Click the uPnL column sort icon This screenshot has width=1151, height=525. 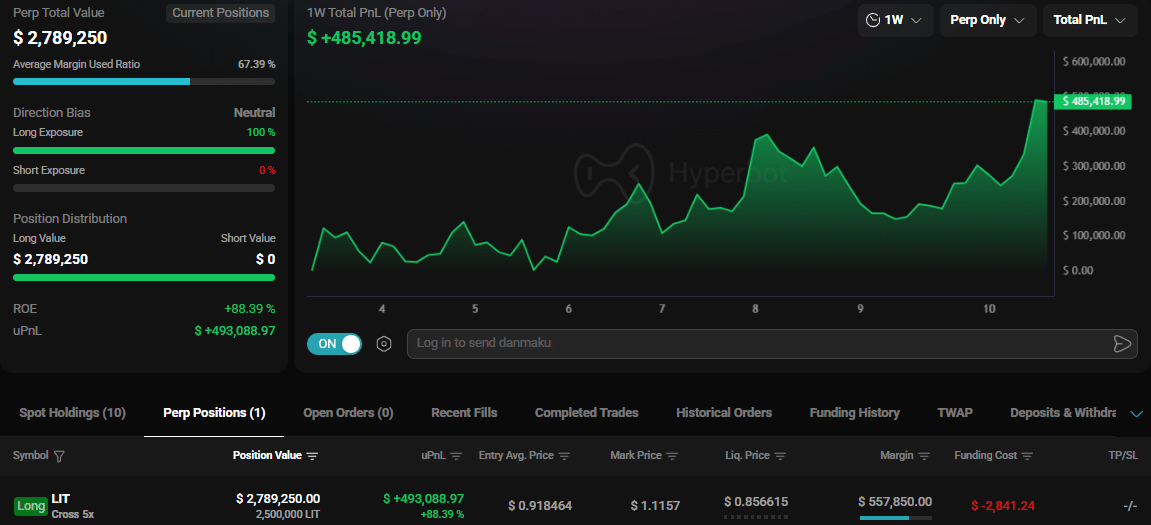[456, 456]
